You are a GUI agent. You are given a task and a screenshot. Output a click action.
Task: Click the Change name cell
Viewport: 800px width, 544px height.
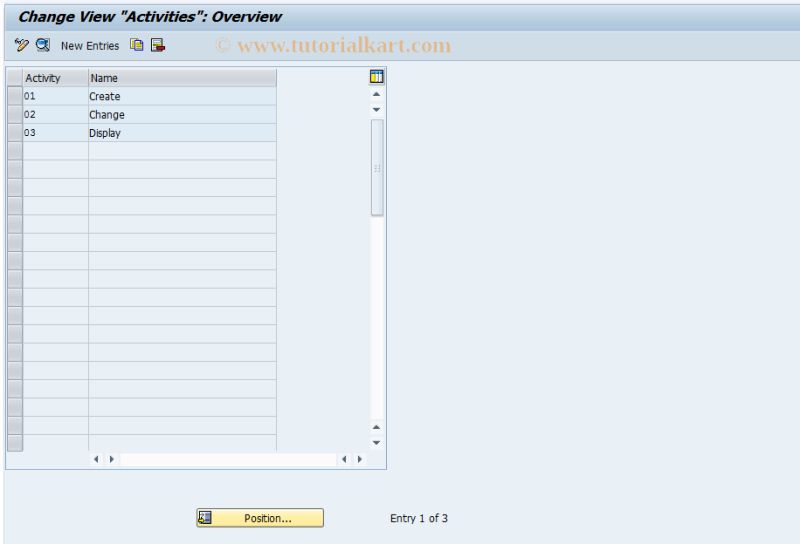pyautogui.click(x=183, y=115)
